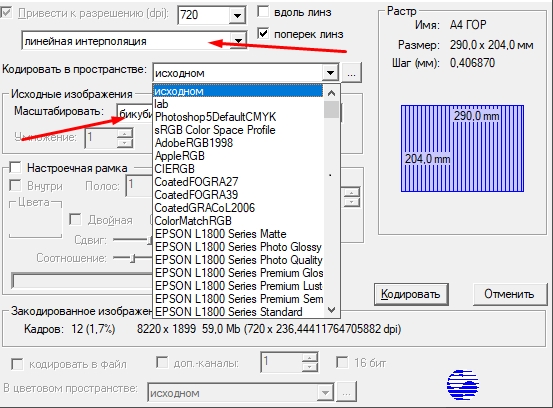The height and width of the screenshot is (408, 553).
Task: Click the raster preview thumbnail with lenses
Action: coord(462,148)
